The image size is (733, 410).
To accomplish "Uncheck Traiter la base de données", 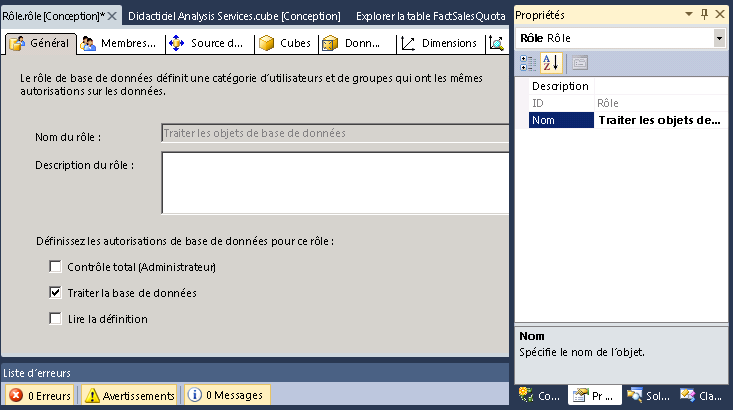I will (55, 293).
